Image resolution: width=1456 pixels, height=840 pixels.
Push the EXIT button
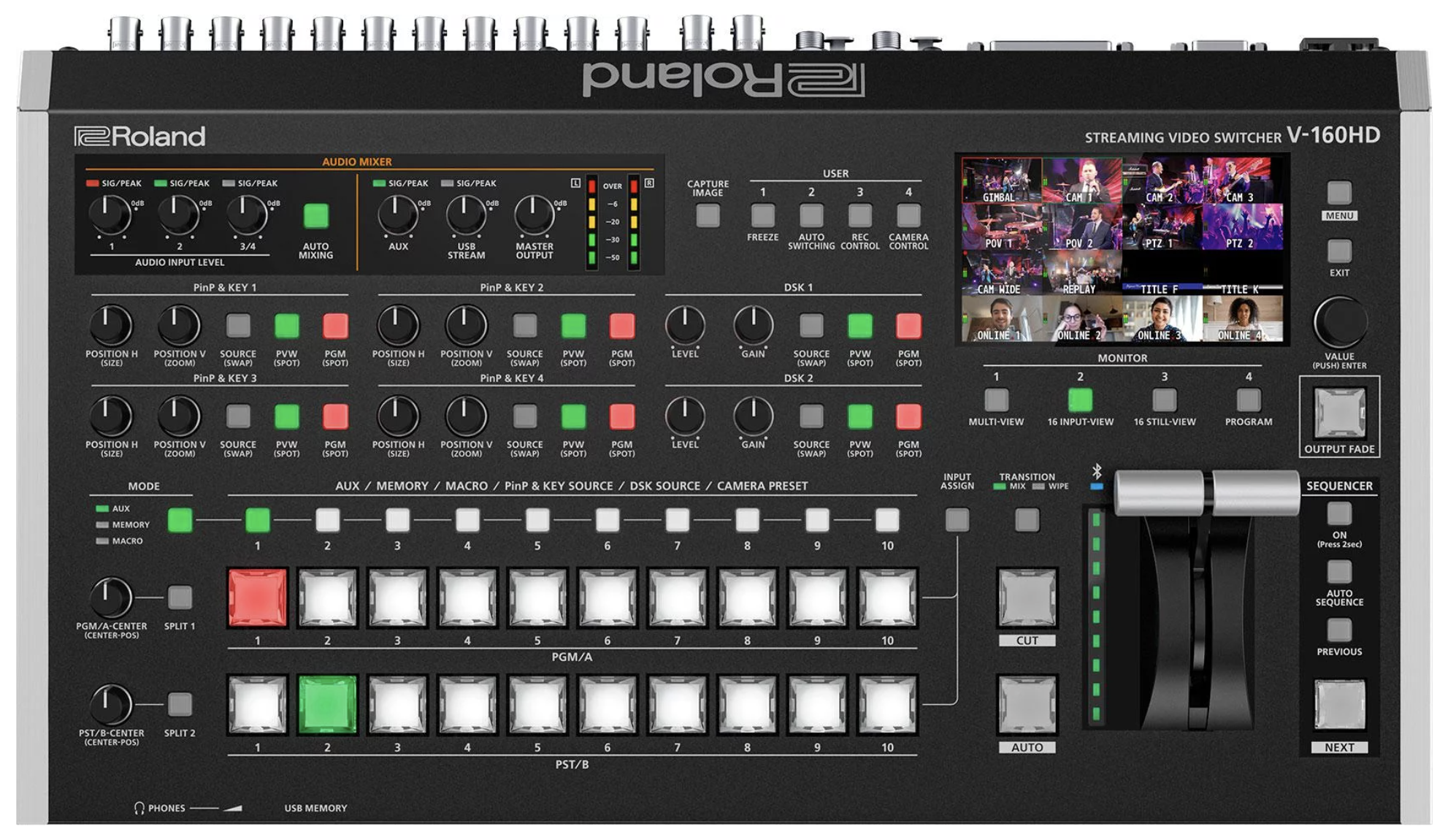(1339, 251)
